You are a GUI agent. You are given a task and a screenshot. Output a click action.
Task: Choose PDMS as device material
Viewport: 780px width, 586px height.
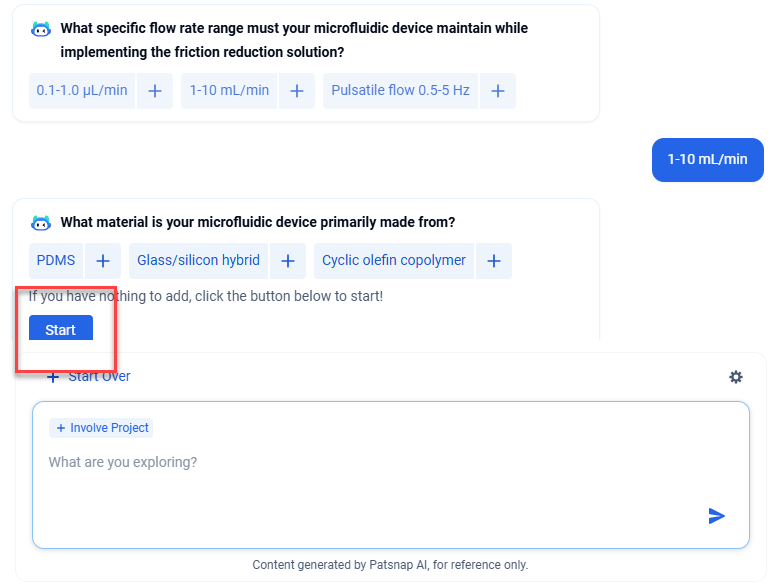tap(56, 261)
